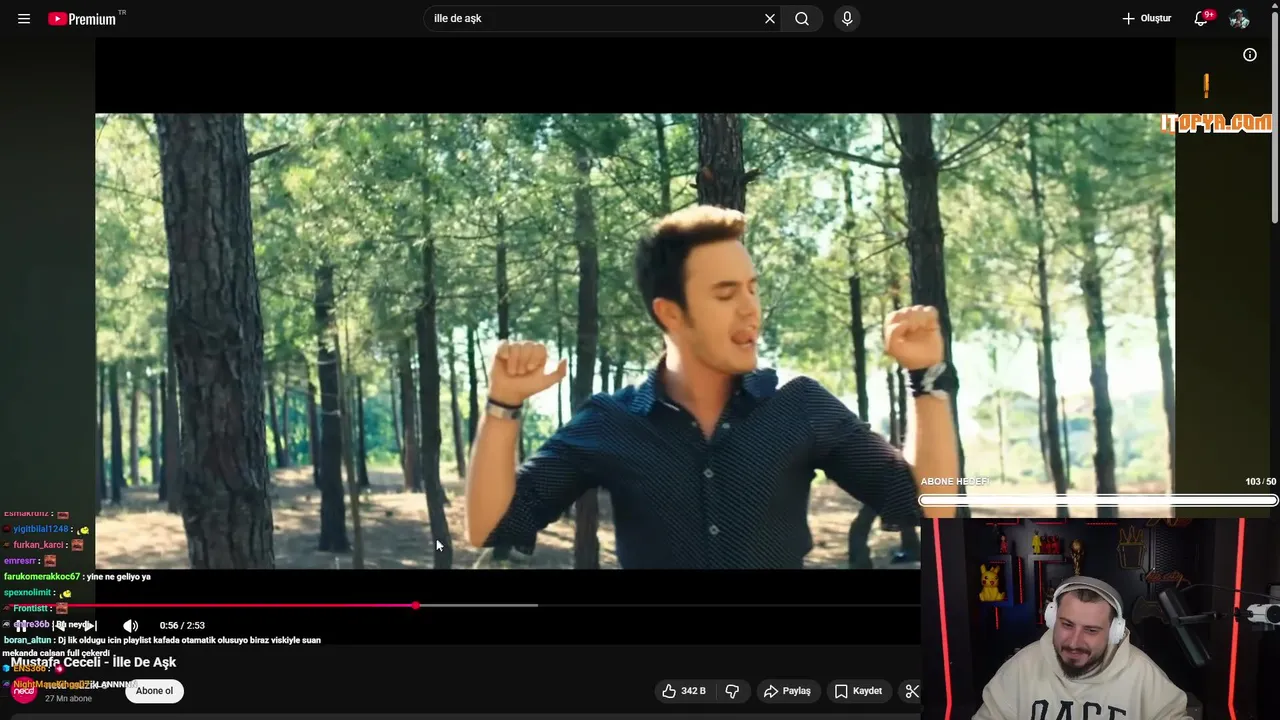Open the clip scissors button
The height and width of the screenshot is (720, 1280).
point(911,691)
